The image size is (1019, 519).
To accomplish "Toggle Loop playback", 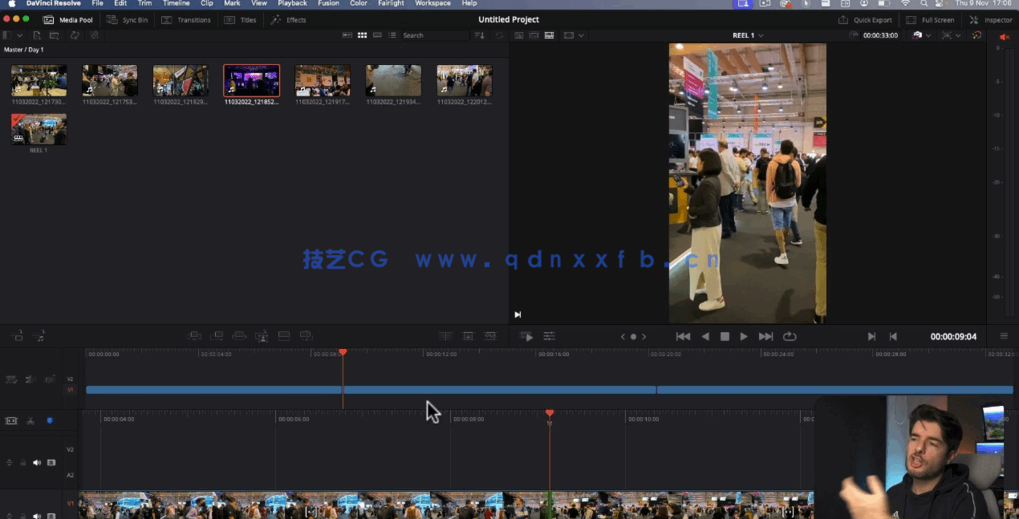I will [x=790, y=336].
